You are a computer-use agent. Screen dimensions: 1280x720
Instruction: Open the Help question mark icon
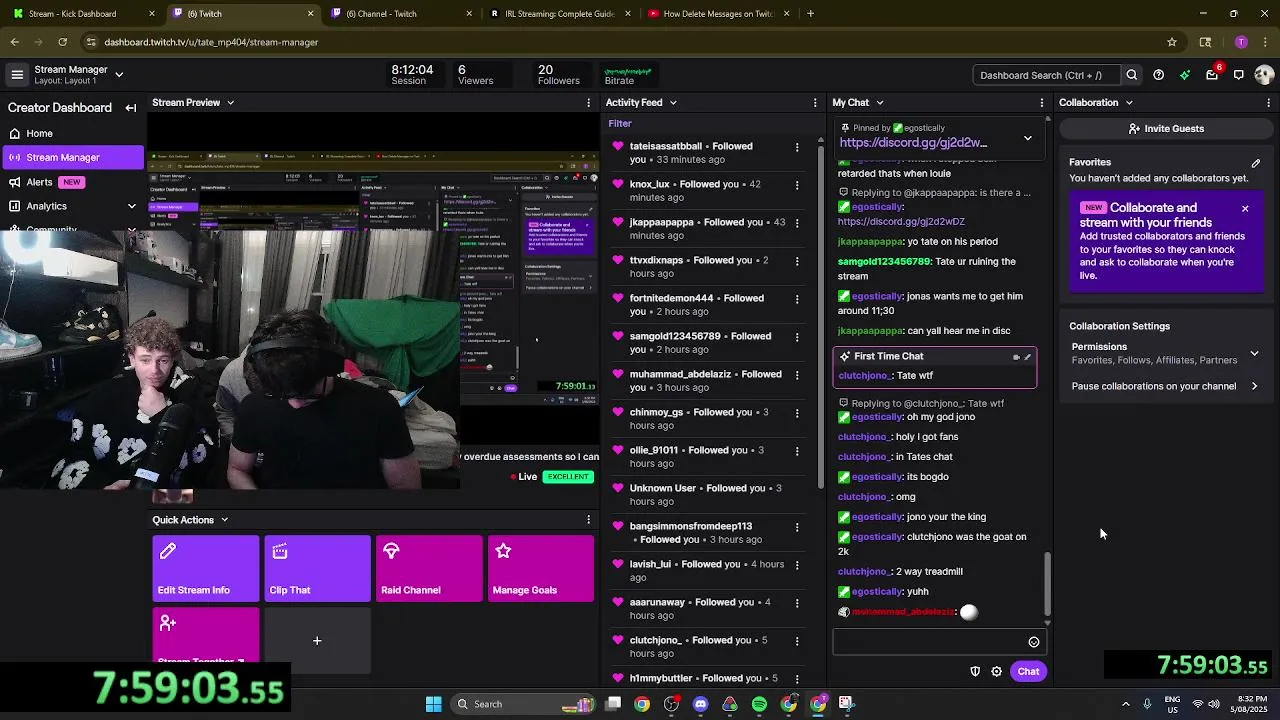coord(1158,75)
